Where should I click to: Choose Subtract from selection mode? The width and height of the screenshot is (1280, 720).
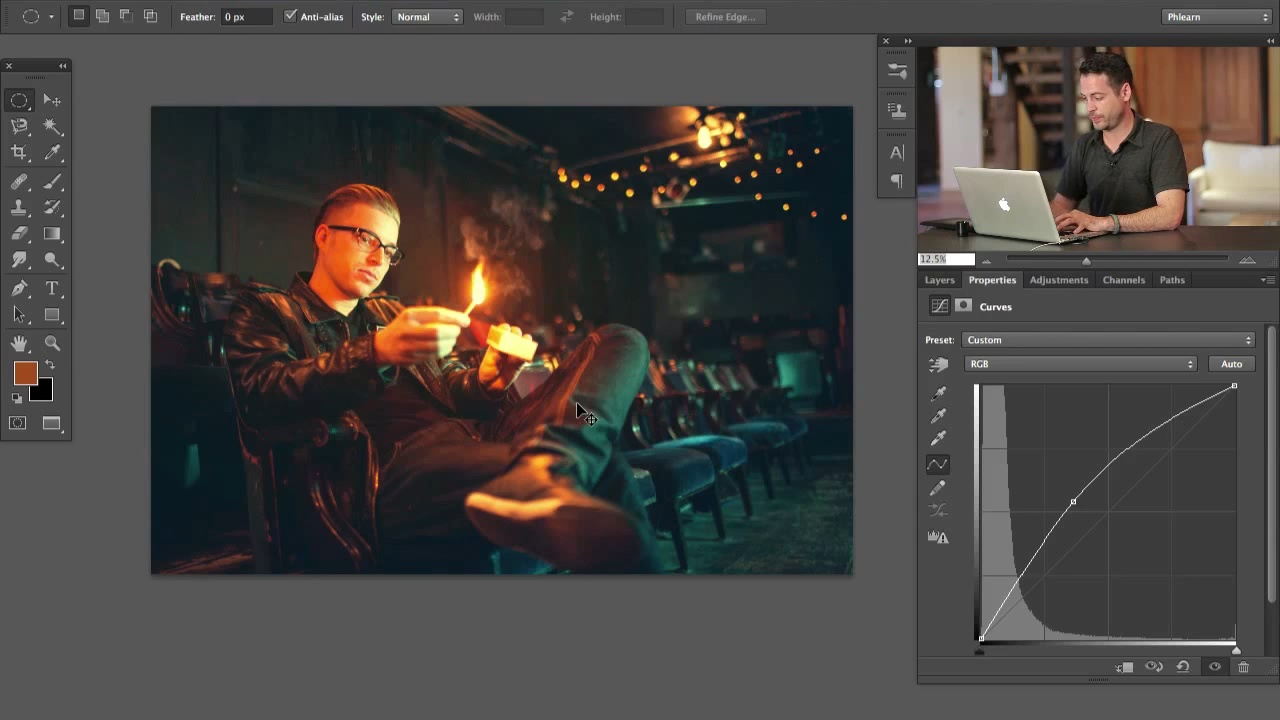(x=126, y=16)
